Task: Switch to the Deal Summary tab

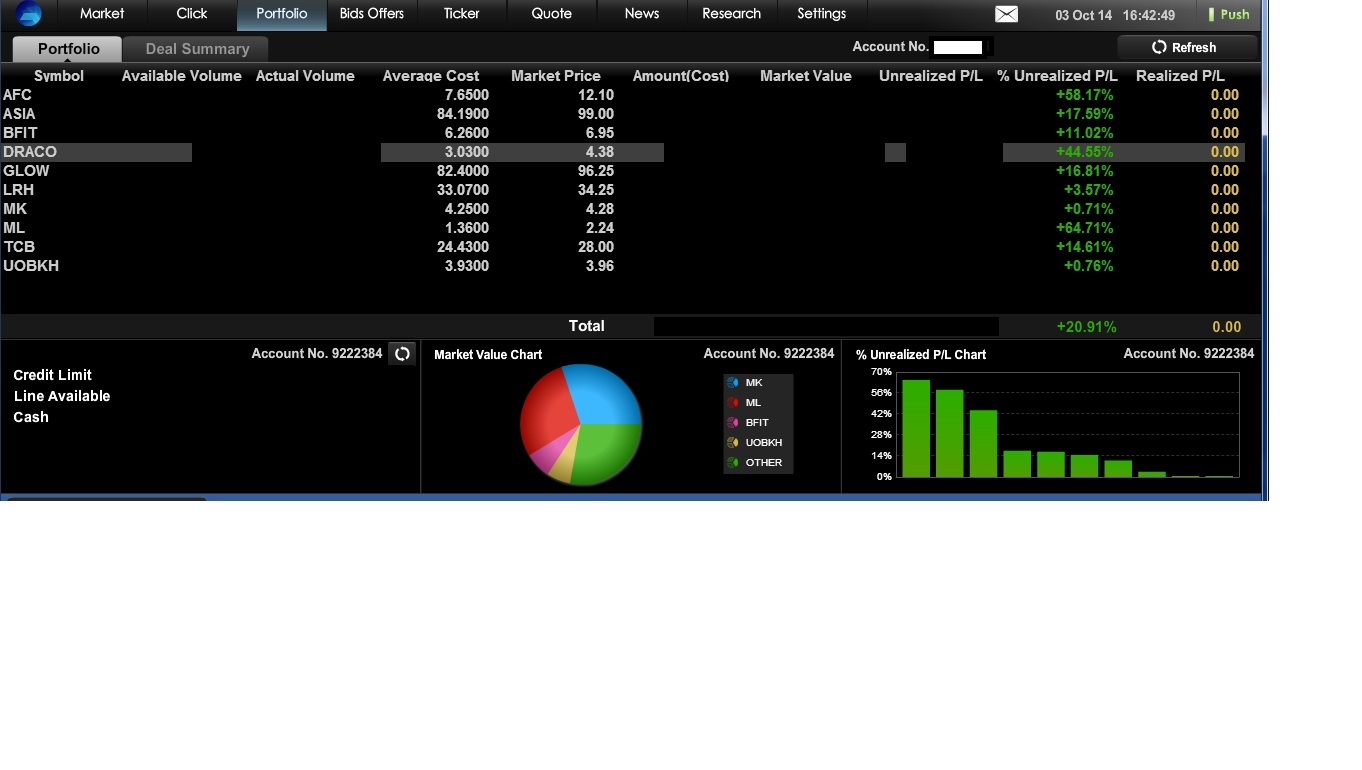Action: [197, 48]
